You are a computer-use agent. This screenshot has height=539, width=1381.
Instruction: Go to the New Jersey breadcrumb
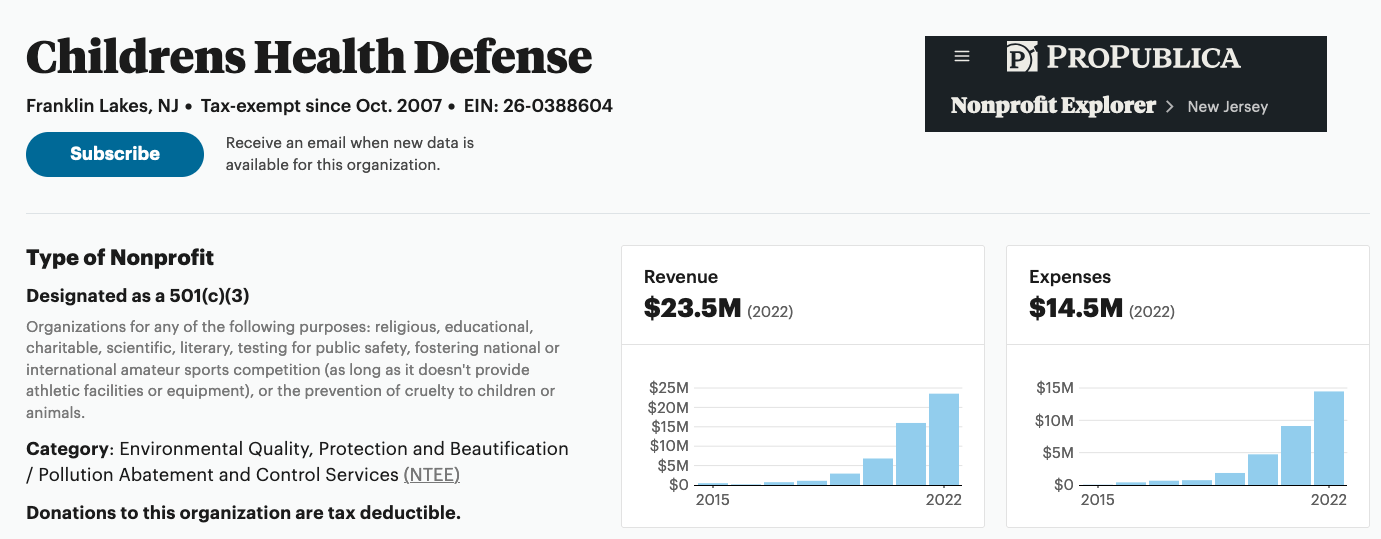(1227, 107)
